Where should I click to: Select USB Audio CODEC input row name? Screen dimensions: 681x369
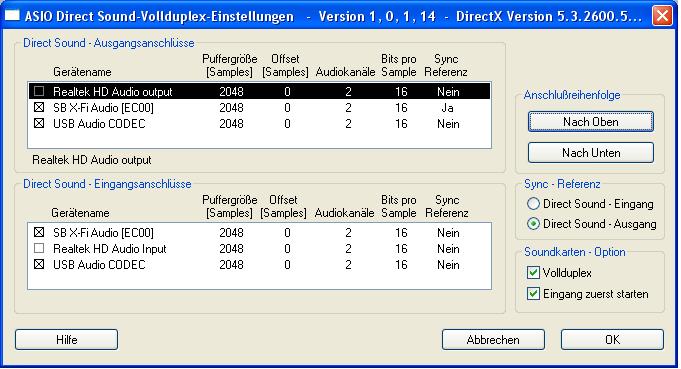click(99, 265)
